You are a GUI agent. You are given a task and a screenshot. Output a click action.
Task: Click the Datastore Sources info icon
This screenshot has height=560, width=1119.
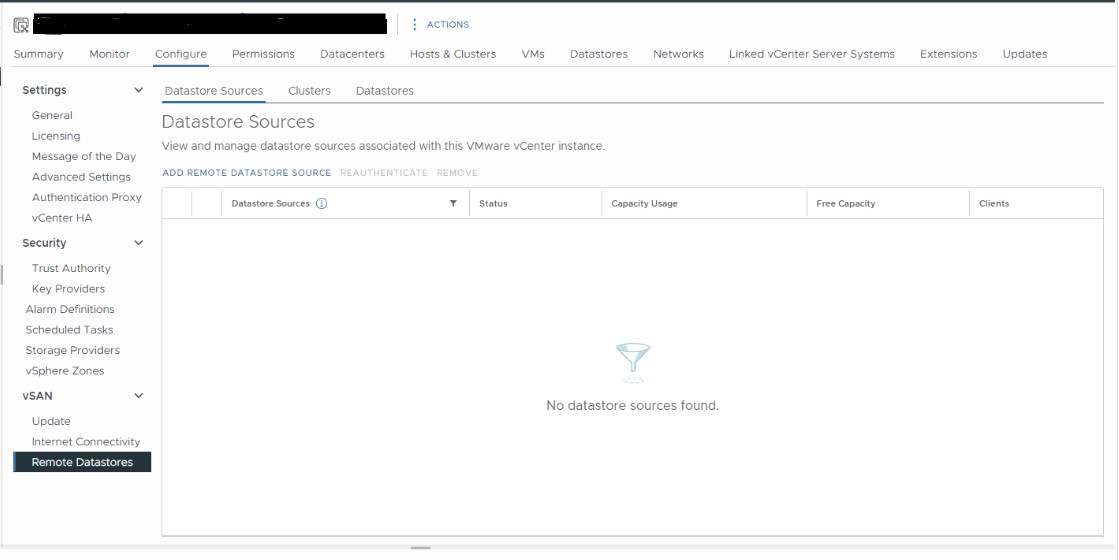click(x=321, y=203)
